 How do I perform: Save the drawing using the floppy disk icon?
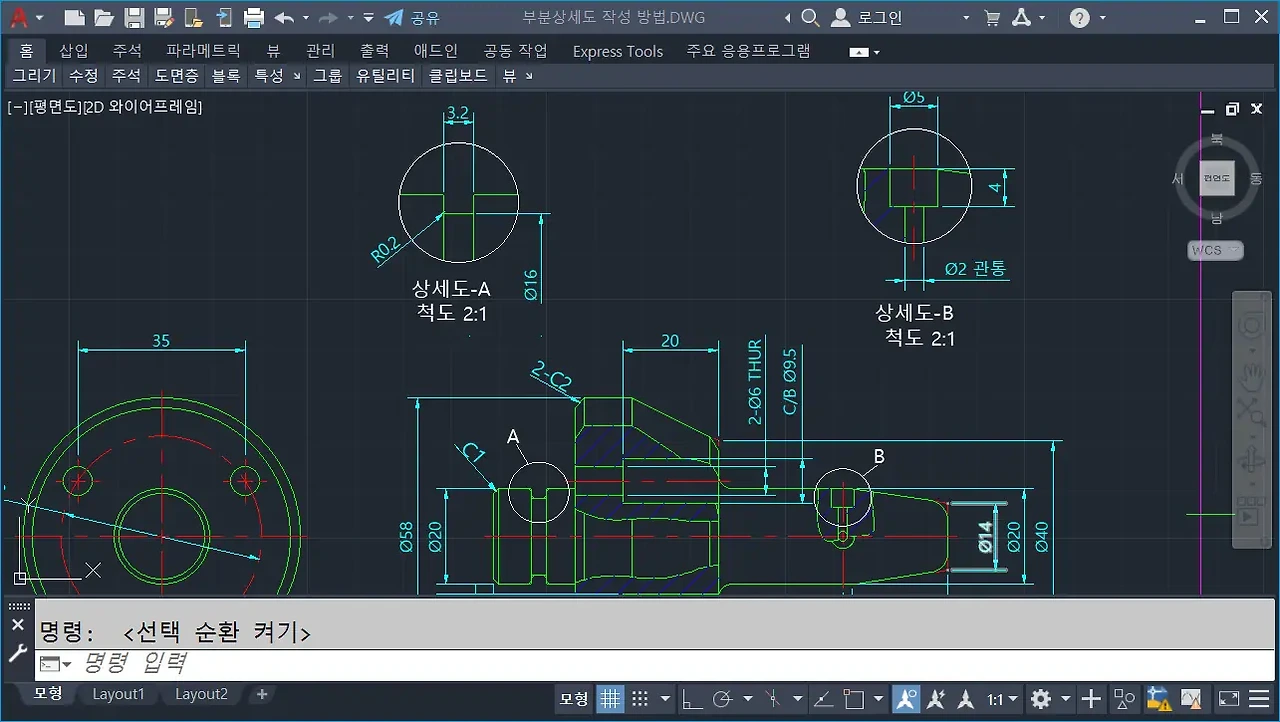[134, 17]
